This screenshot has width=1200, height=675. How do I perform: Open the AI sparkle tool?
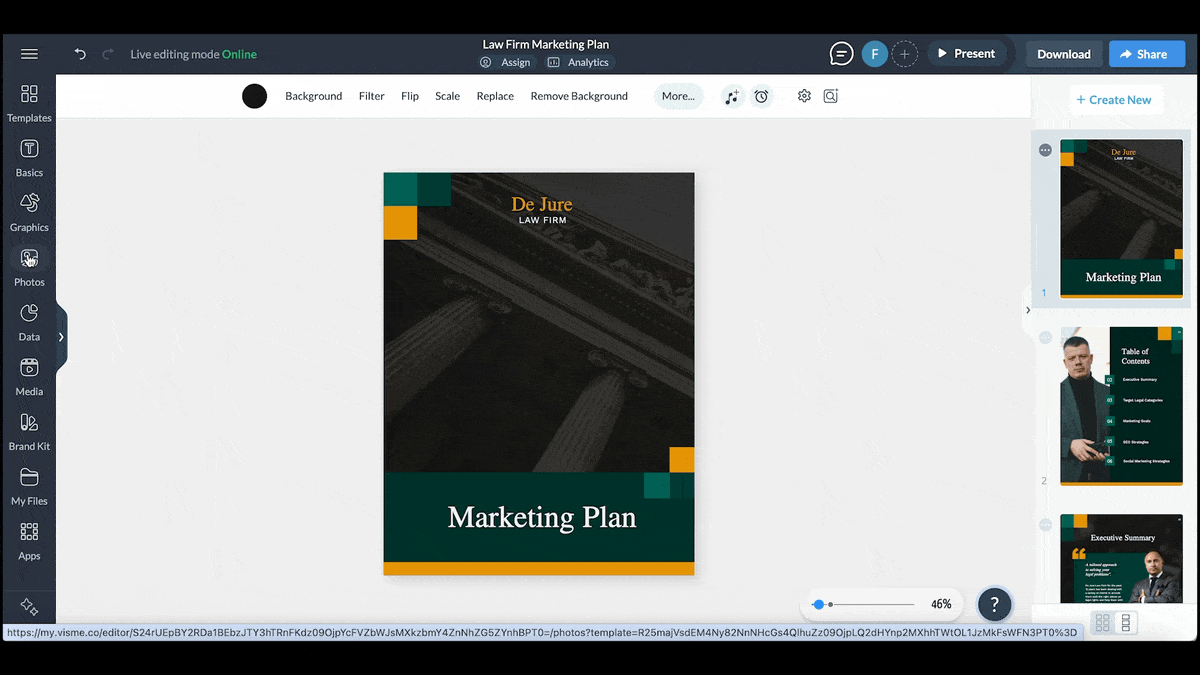[29, 607]
